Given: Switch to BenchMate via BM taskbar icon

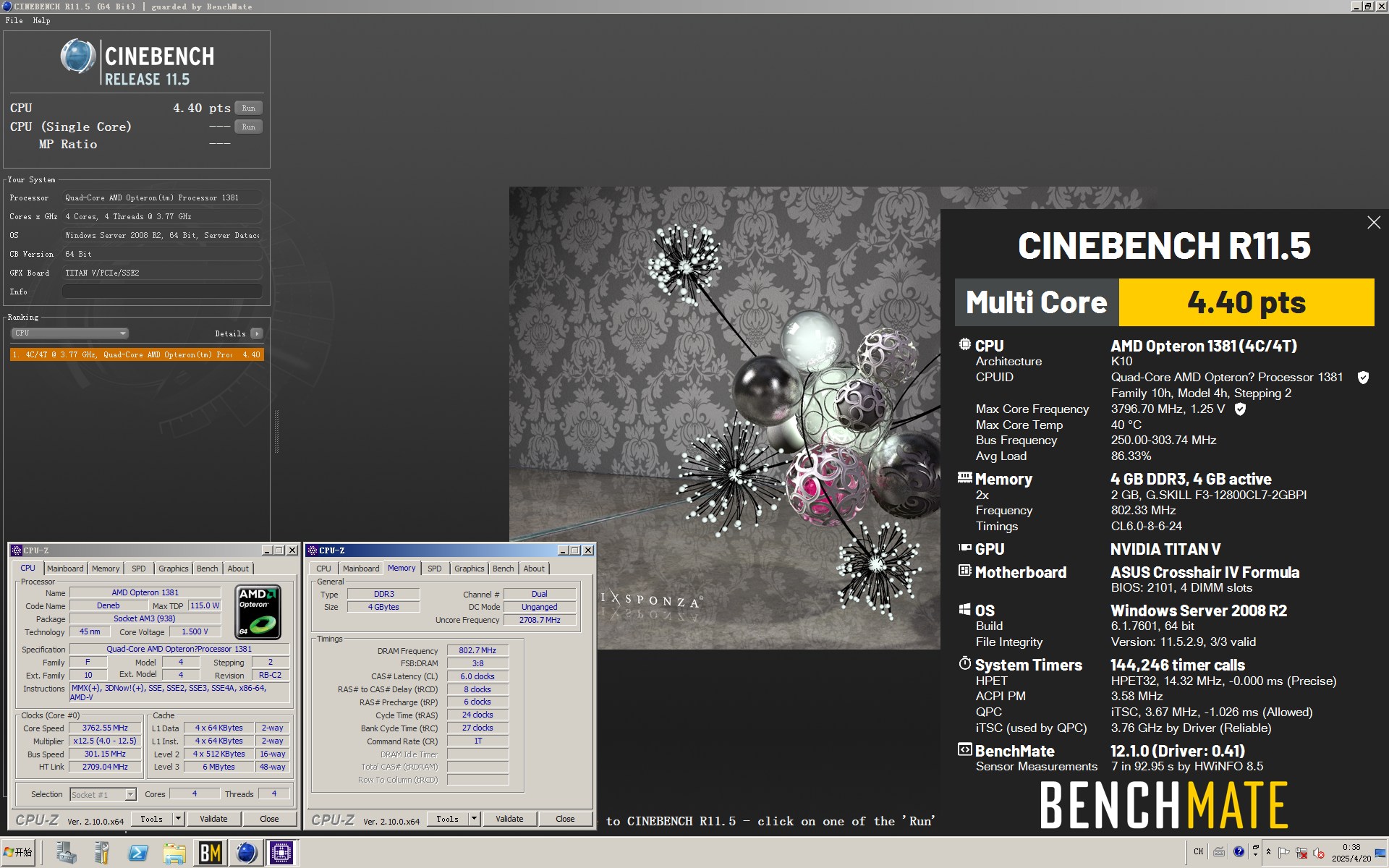Looking at the screenshot, I should (x=210, y=853).
